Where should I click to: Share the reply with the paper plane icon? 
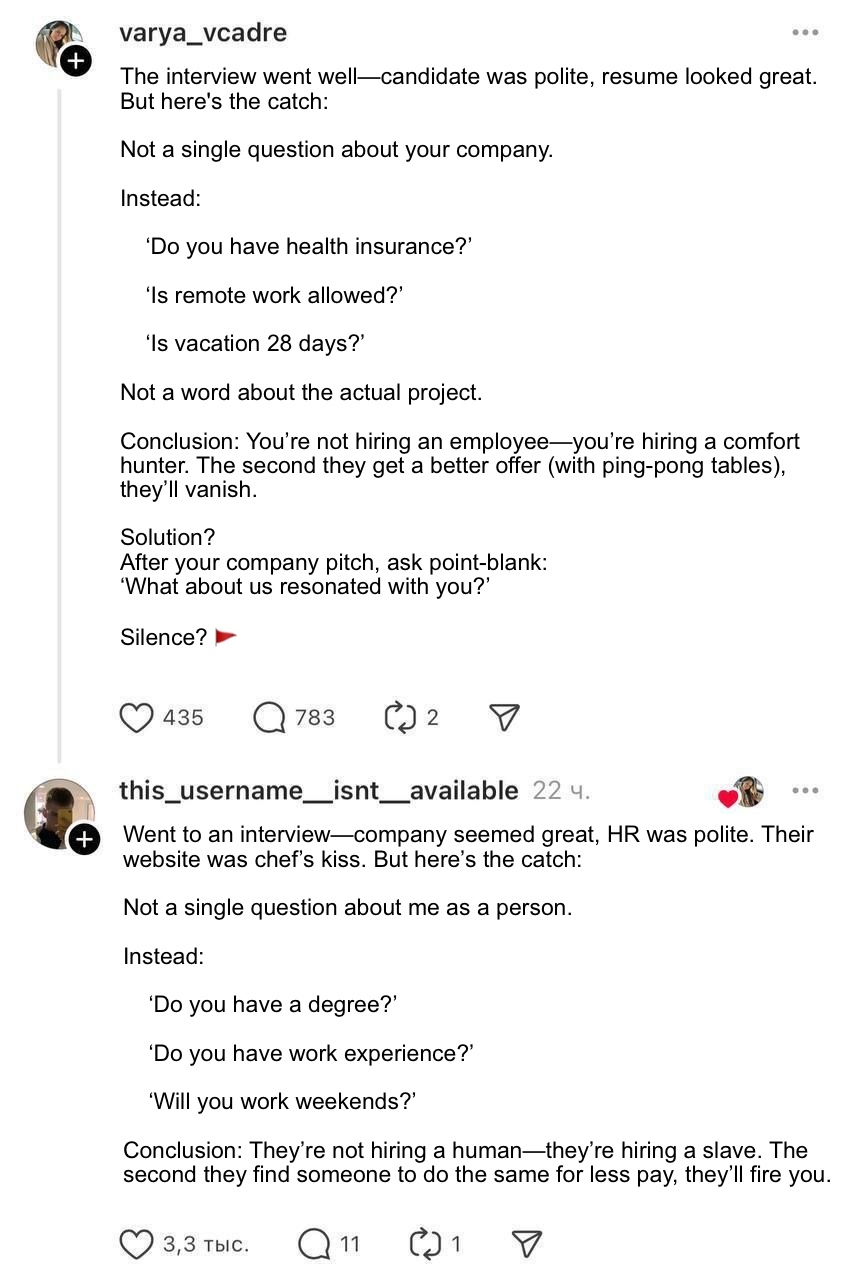click(527, 1244)
